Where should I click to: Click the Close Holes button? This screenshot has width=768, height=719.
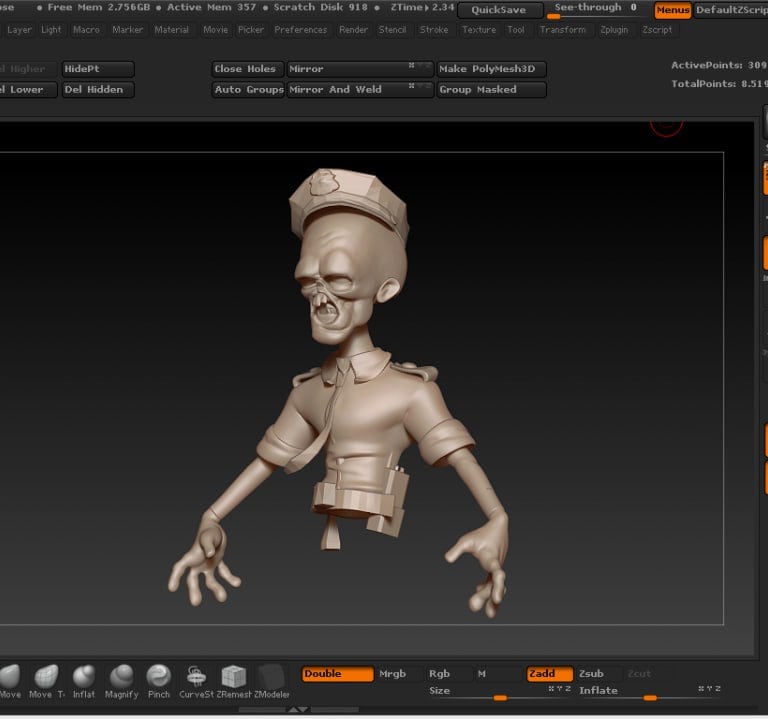(246, 69)
